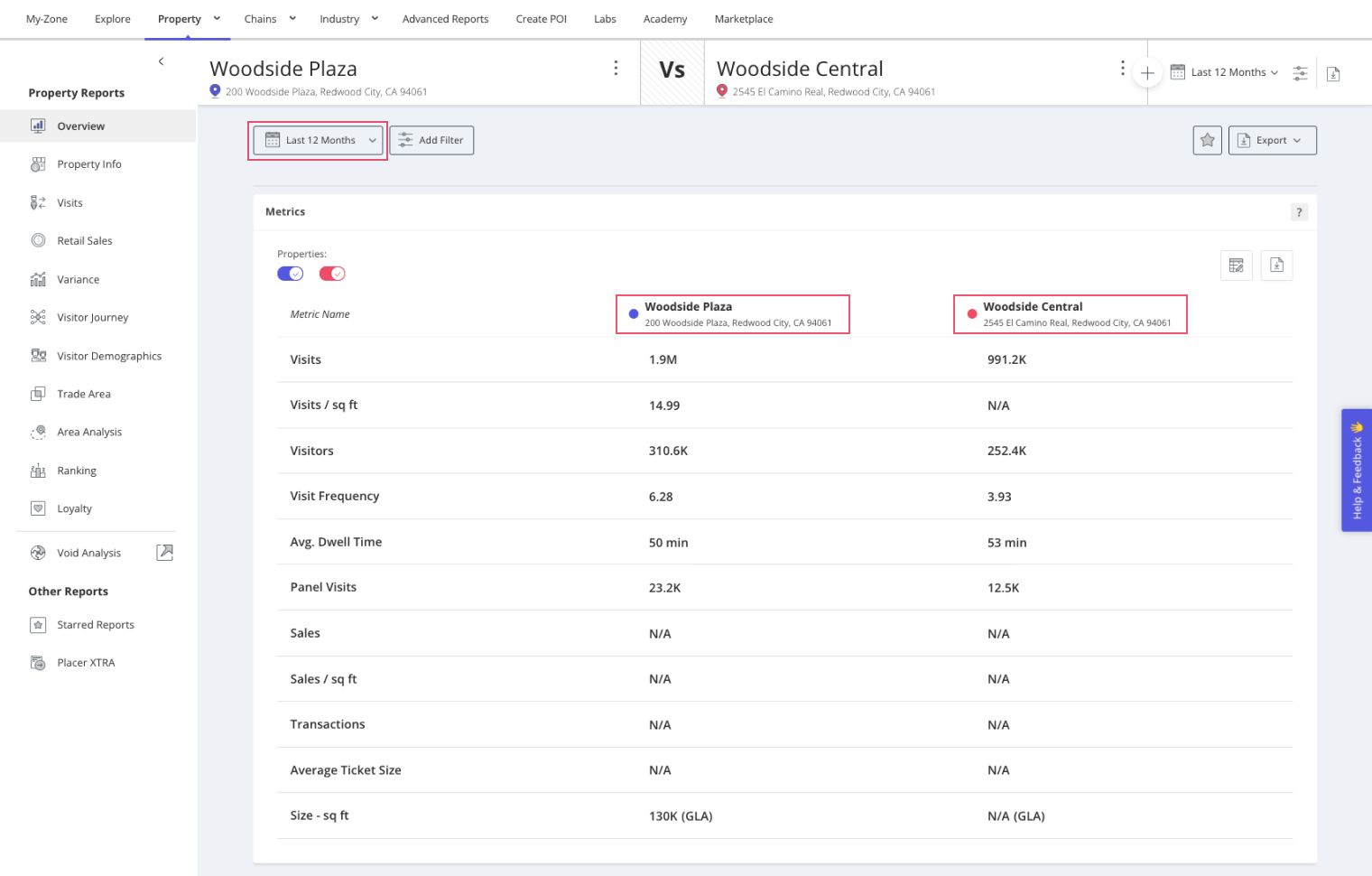Open Labs tab
The height and width of the screenshot is (876, 1372).
[605, 19]
